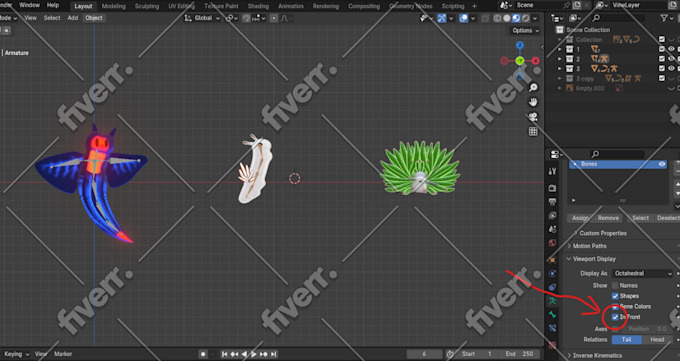This screenshot has width=680, height=361.
Task: Open the Render properties tab icon
Action: (552, 188)
